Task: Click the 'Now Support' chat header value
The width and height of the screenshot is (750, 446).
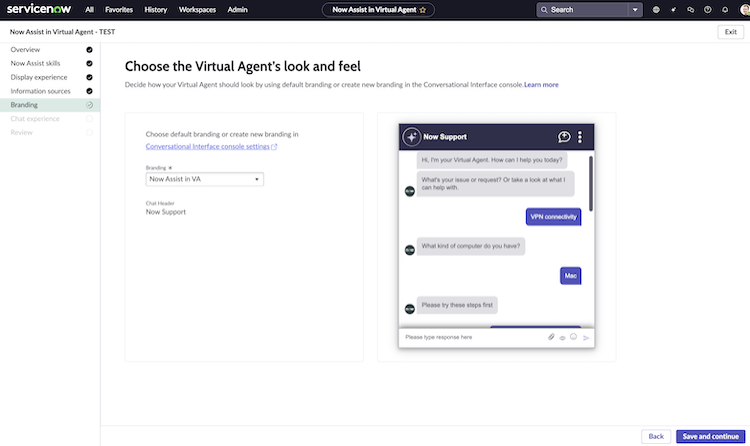Action: (165, 212)
